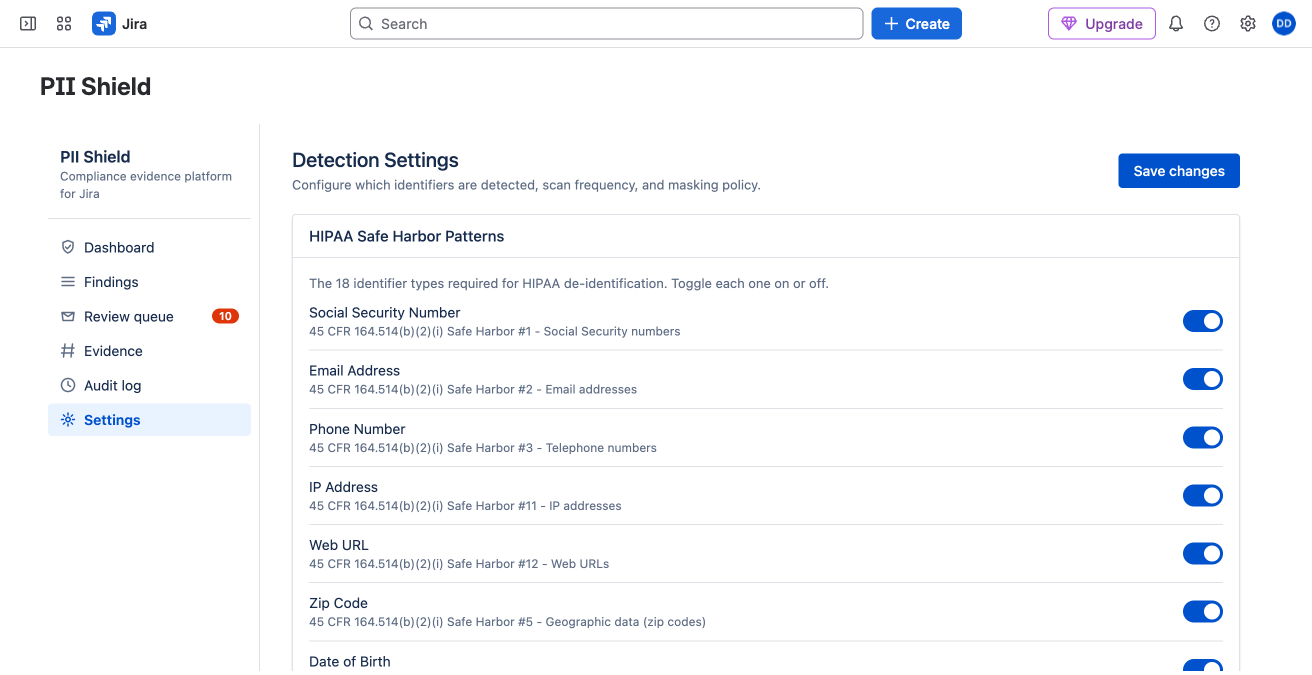Turn off IP Address detection
The height and width of the screenshot is (675, 1312).
pos(1203,495)
